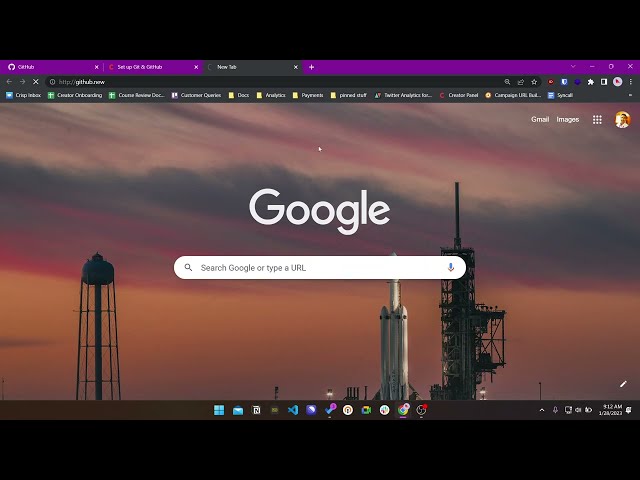Open the tab search chevron in title bar
The height and width of the screenshot is (480, 640).
(x=573, y=67)
